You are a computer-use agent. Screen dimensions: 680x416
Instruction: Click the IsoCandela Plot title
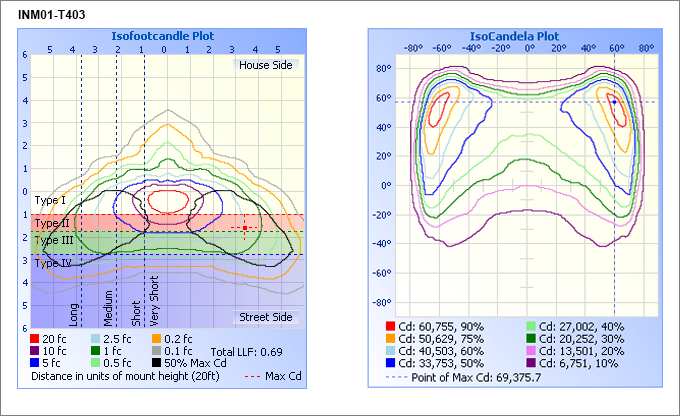click(514, 35)
